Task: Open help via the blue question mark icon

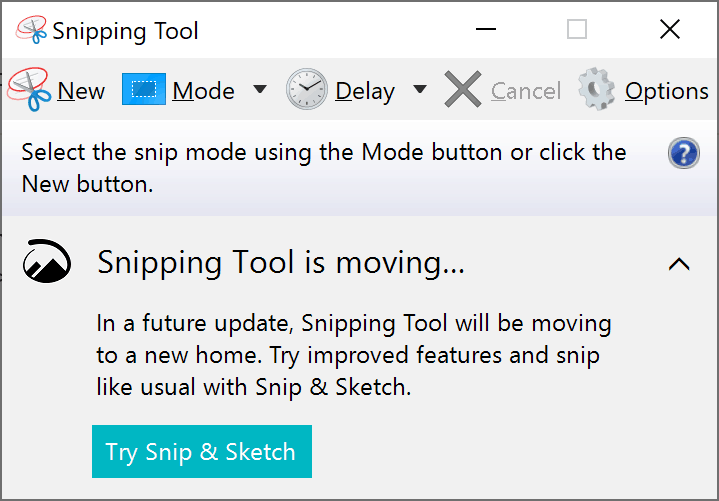Action: pos(683,154)
